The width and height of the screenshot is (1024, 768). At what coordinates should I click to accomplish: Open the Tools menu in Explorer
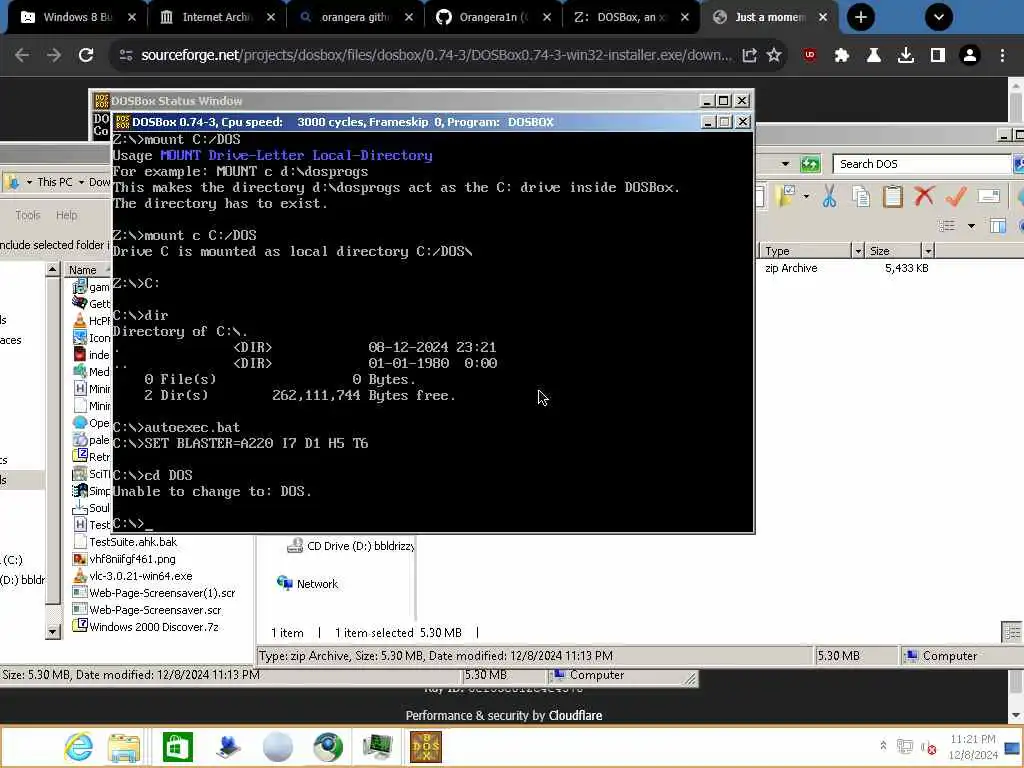27,215
